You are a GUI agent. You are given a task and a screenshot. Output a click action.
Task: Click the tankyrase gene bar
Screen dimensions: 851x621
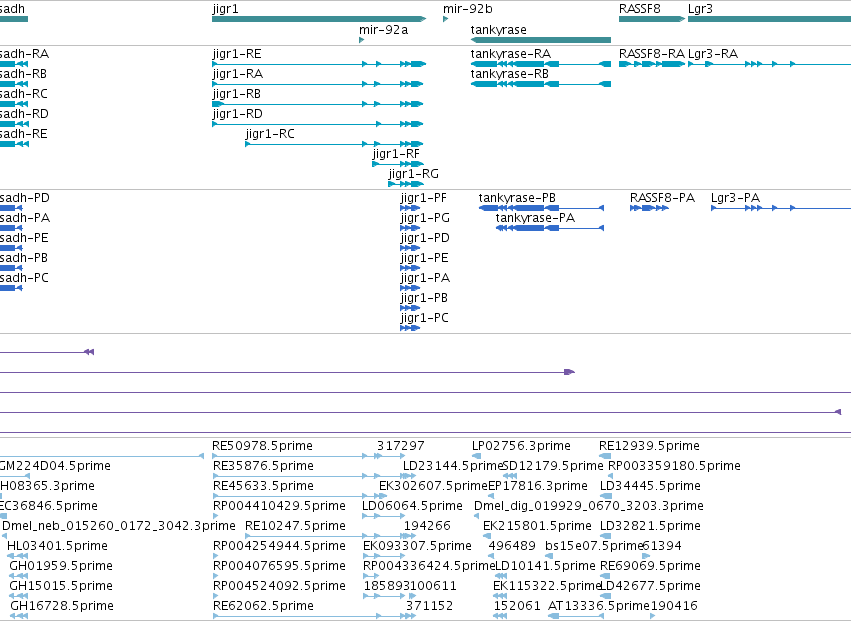pyautogui.click(x=541, y=40)
